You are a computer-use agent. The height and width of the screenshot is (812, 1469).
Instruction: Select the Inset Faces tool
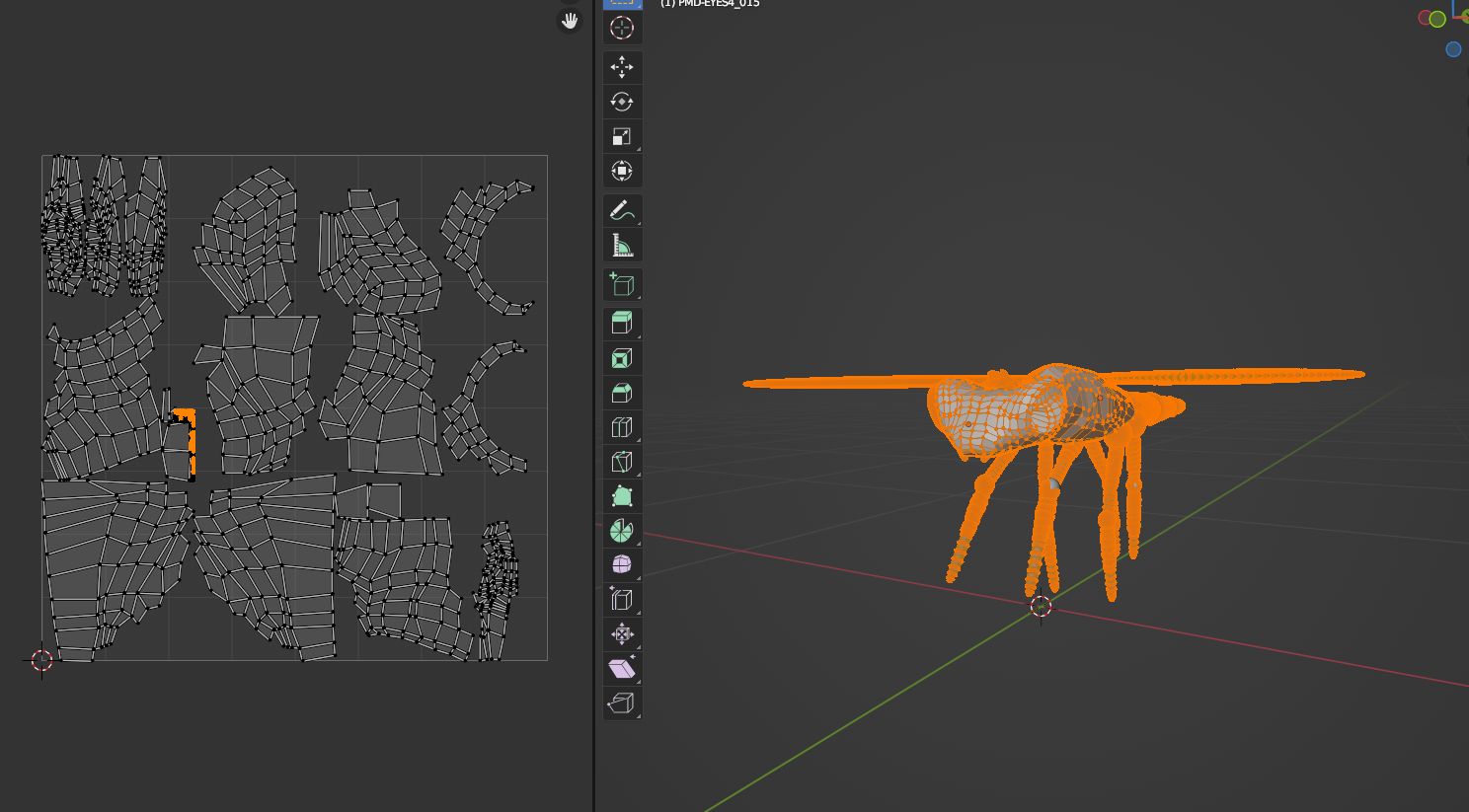(x=622, y=358)
